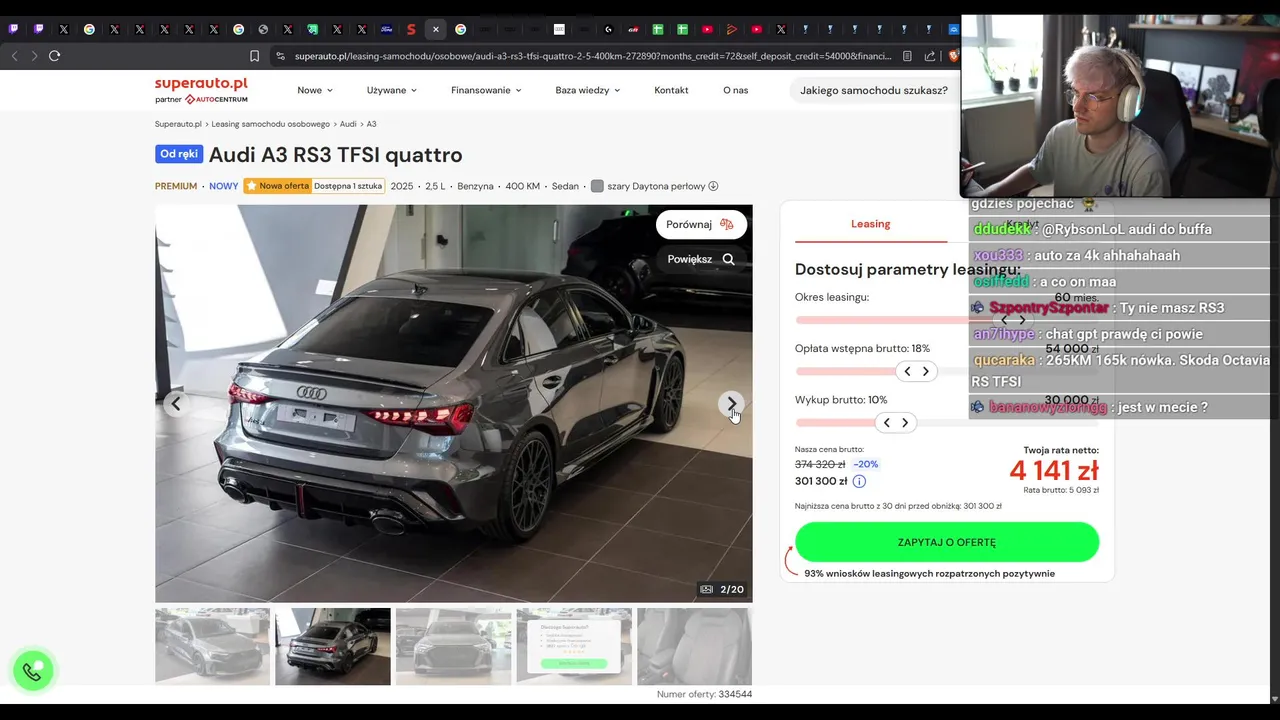
Task: Click the share icon in the address bar
Action: coord(930,56)
